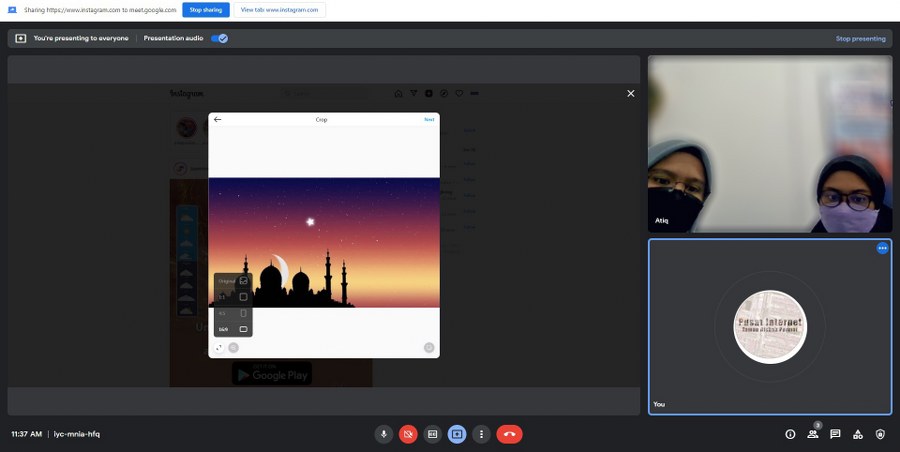Click add multiple photos button in Crop dialog
Screen dimensions: 900x452
429,347
